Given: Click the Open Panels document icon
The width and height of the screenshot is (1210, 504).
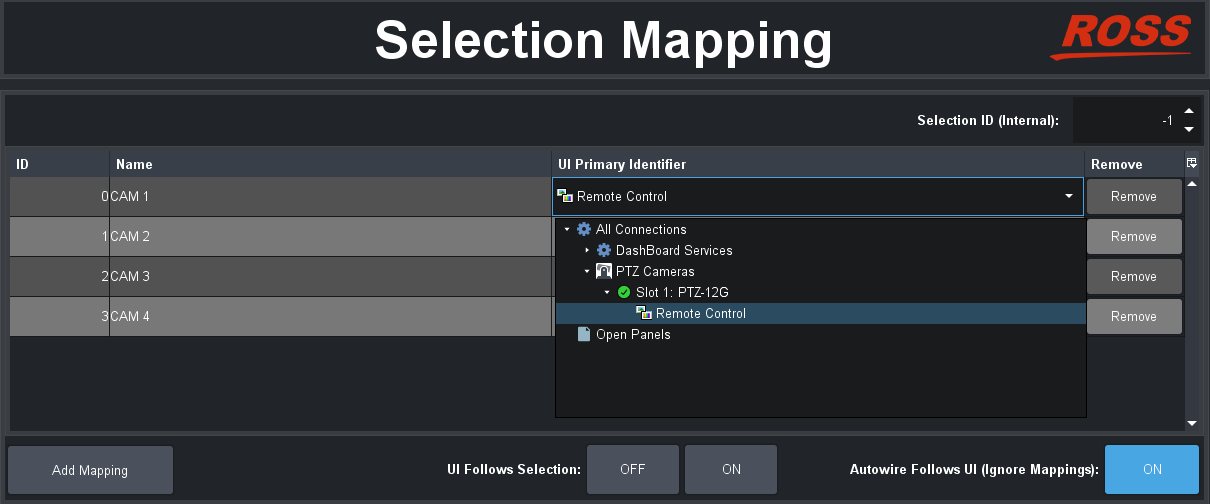Looking at the screenshot, I should tap(584, 335).
